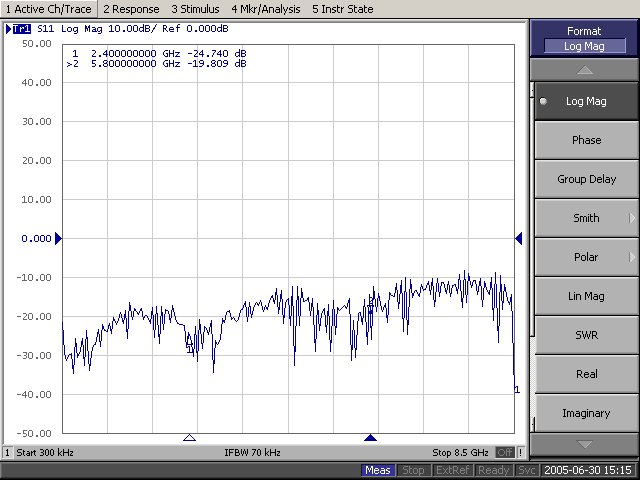Image resolution: width=640 pixels, height=480 pixels.
Task: Open the 2 Response menu
Action: 131,9
